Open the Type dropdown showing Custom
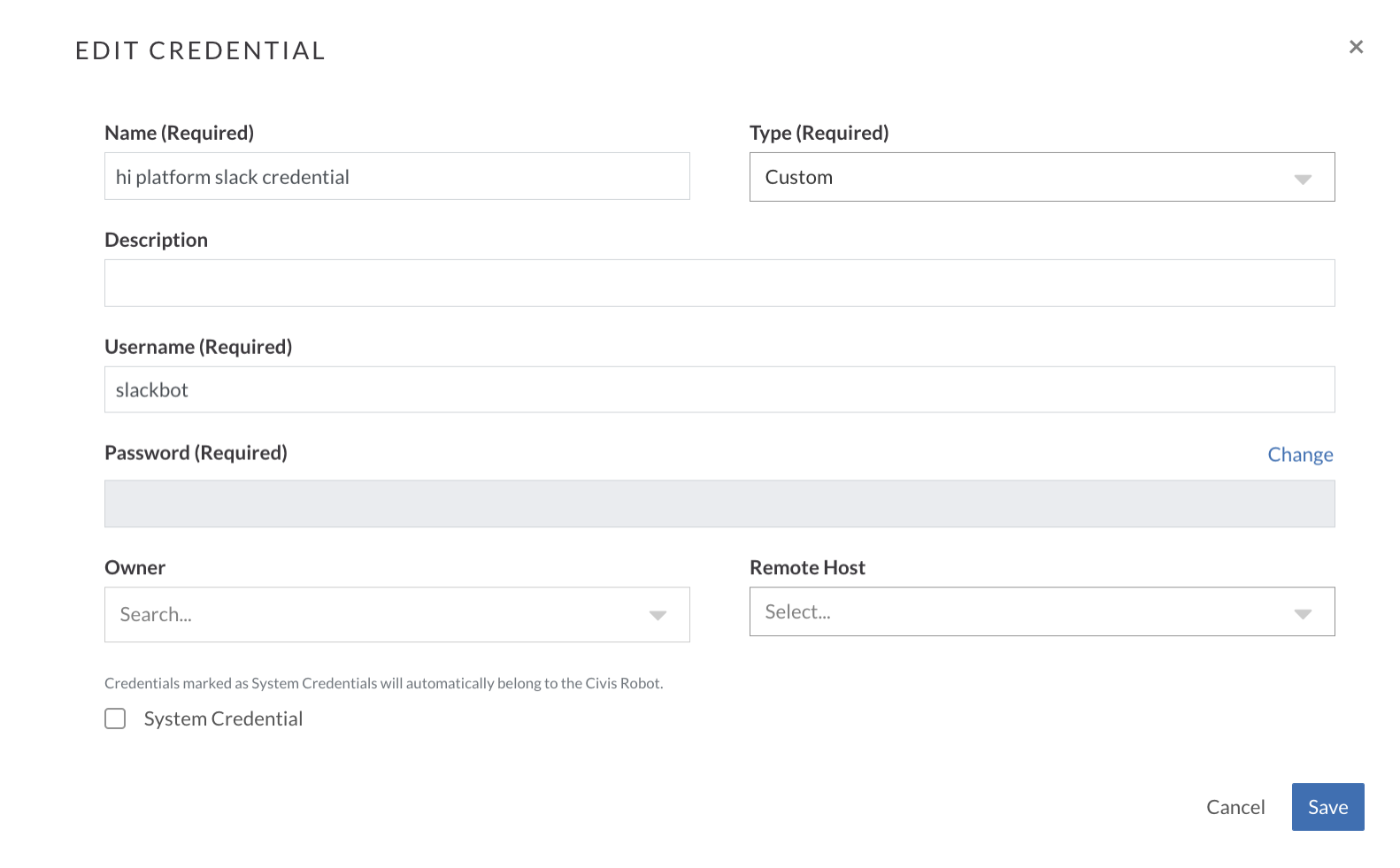Screen dimensions: 1400x868 coord(1042,177)
